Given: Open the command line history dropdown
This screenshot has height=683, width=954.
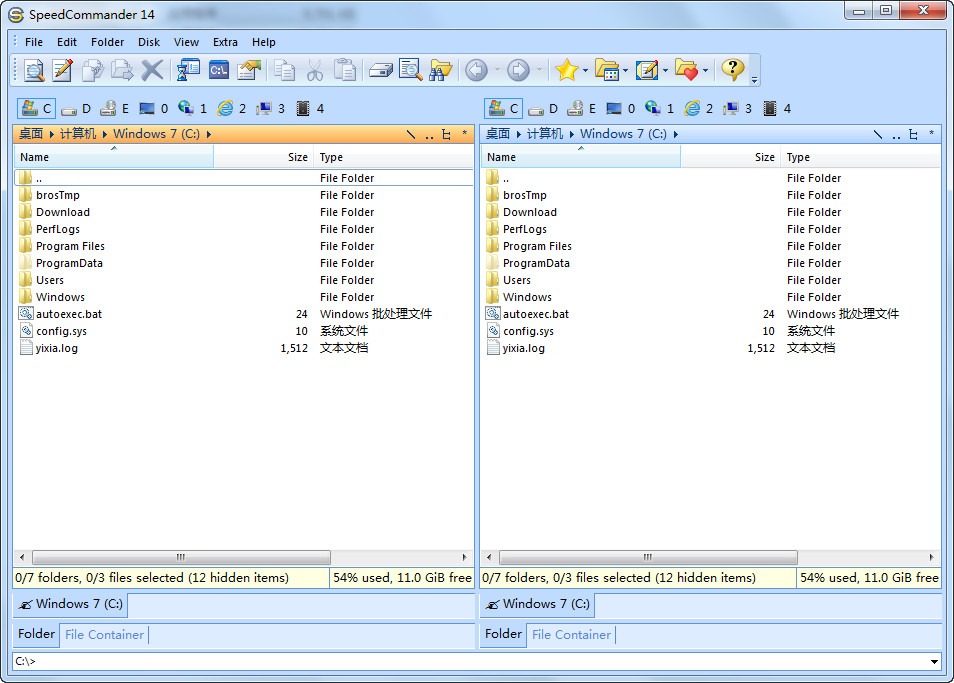Looking at the screenshot, I should pyautogui.click(x=934, y=662).
